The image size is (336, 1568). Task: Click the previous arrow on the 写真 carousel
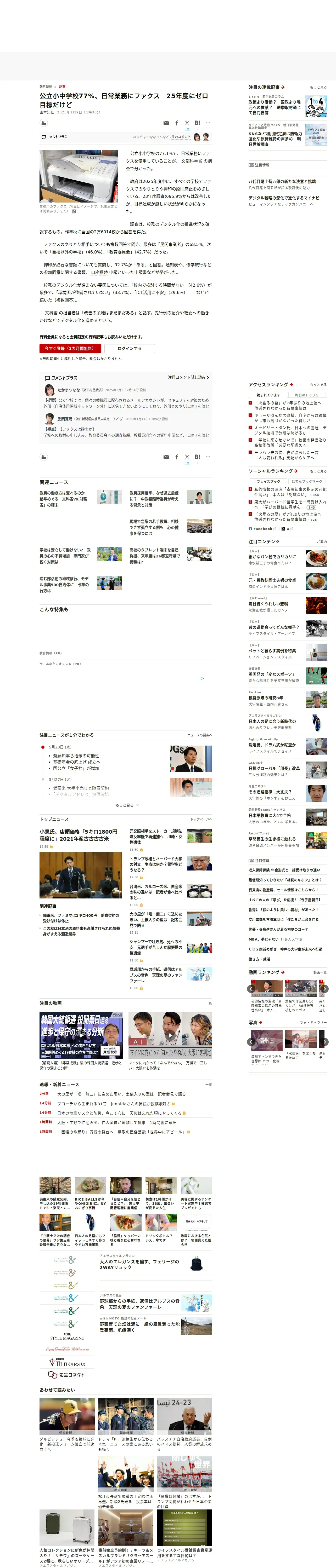click(251, 1042)
